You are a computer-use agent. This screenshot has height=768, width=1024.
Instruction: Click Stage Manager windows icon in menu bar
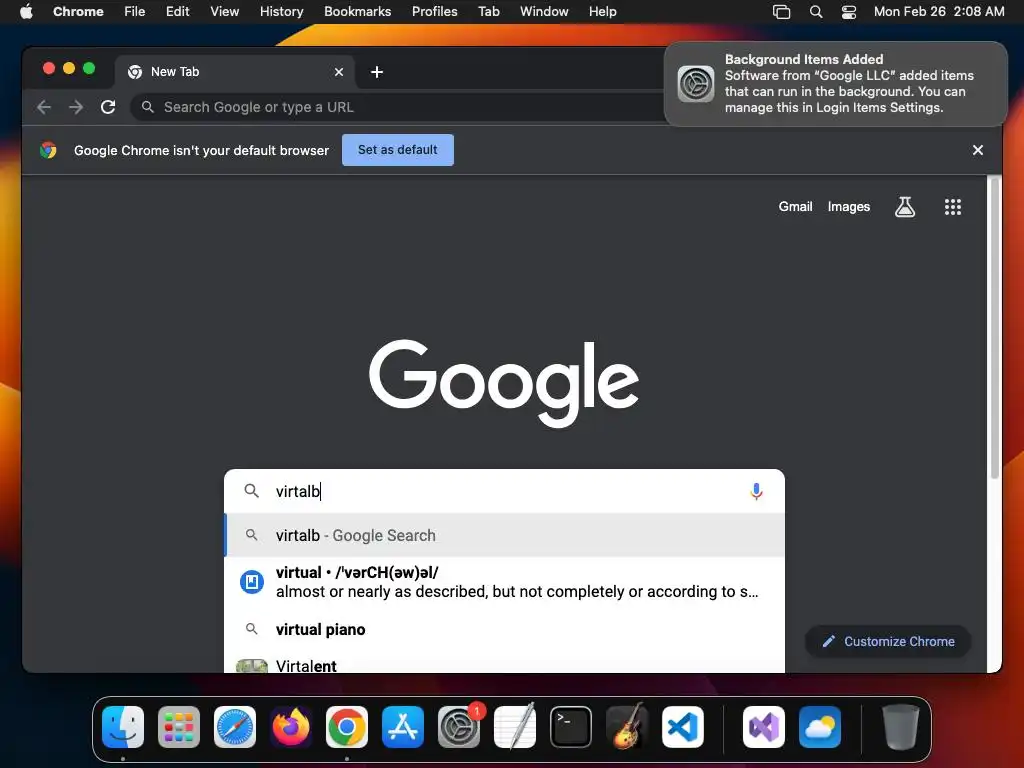tap(781, 12)
